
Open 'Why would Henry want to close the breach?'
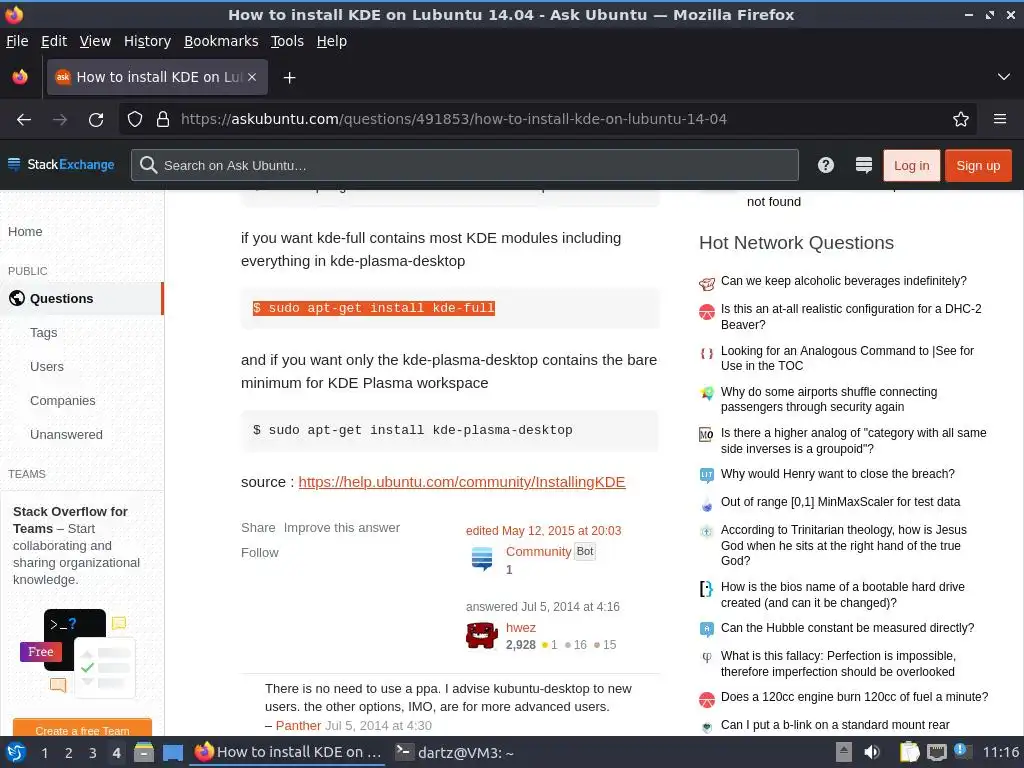(837, 473)
